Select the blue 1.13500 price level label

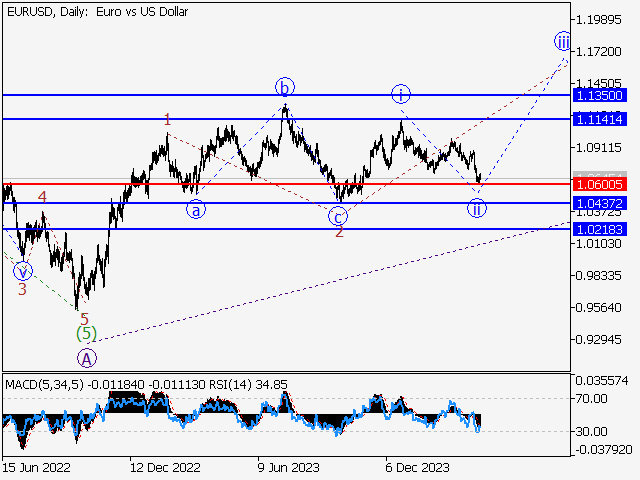point(600,96)
